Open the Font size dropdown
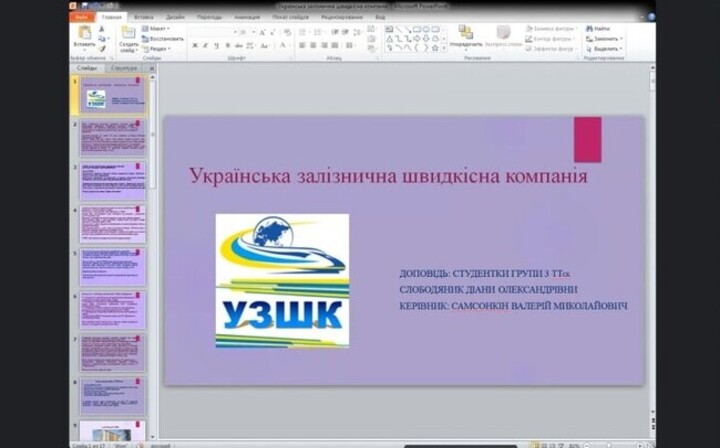The width and height of the screenshot is (720, 448). (253, 33)
